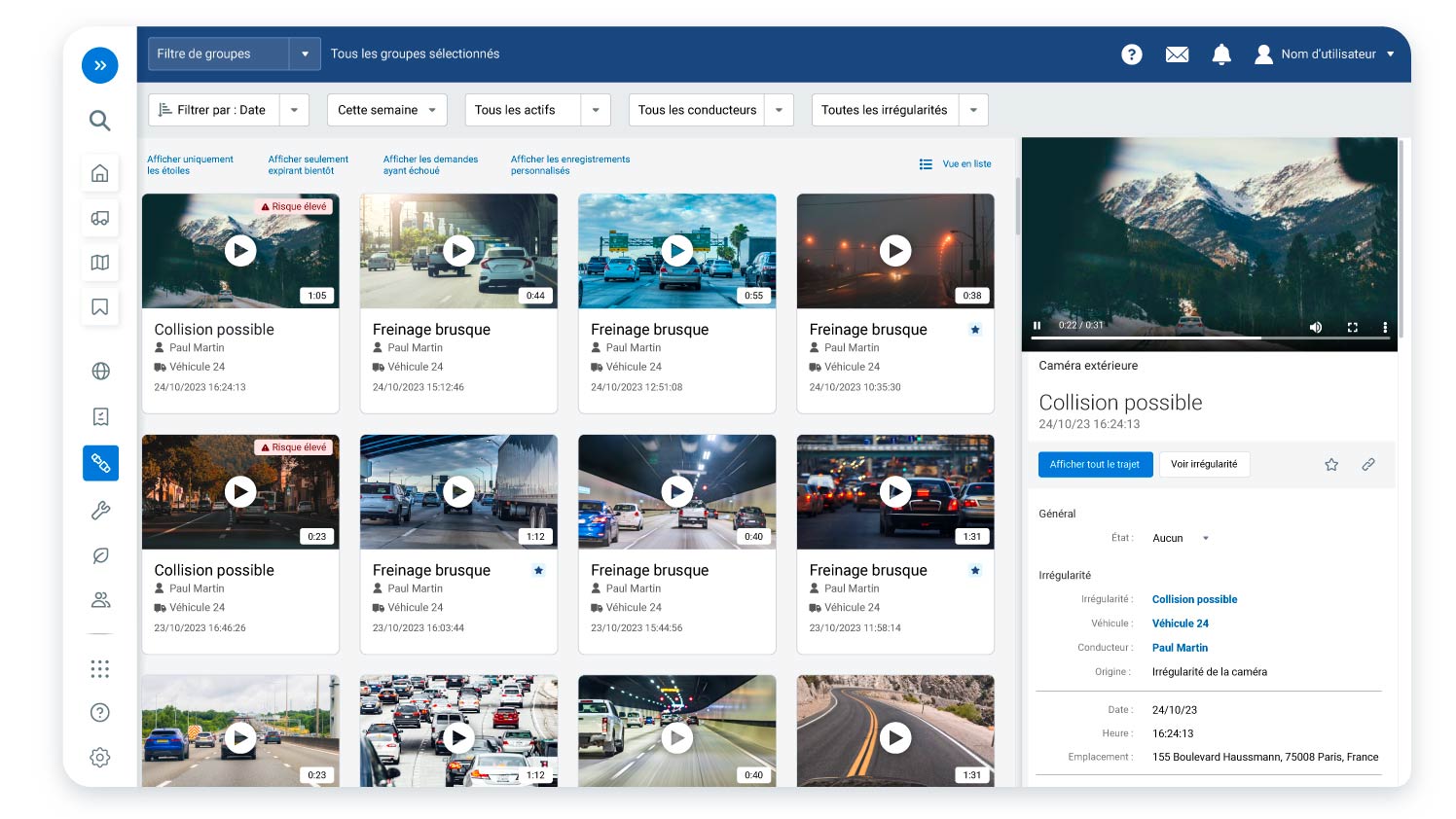Click the eco driving leaf icon

pos(100,555)
